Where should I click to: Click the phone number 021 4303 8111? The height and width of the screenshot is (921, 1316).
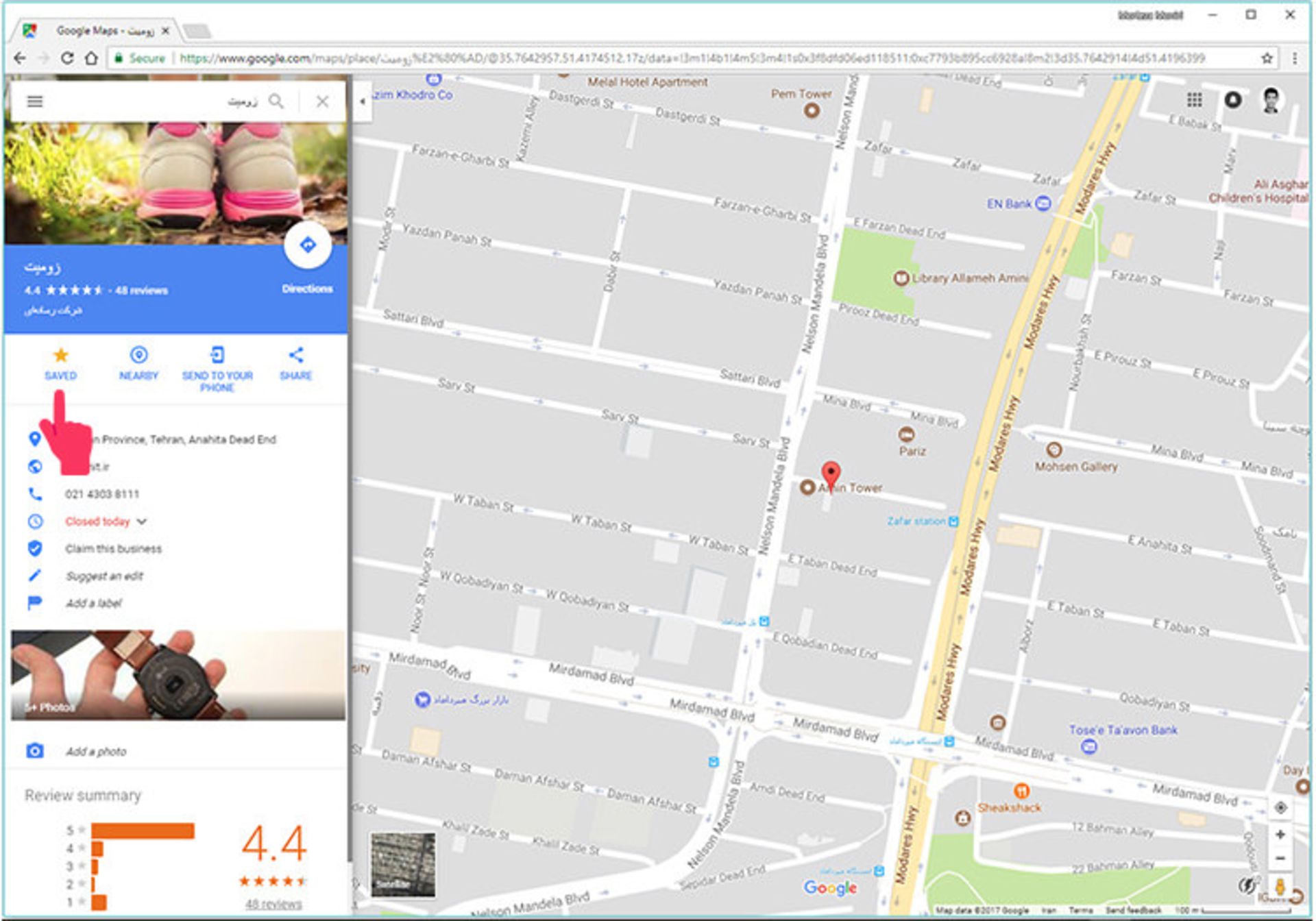[x=102, y=494]
